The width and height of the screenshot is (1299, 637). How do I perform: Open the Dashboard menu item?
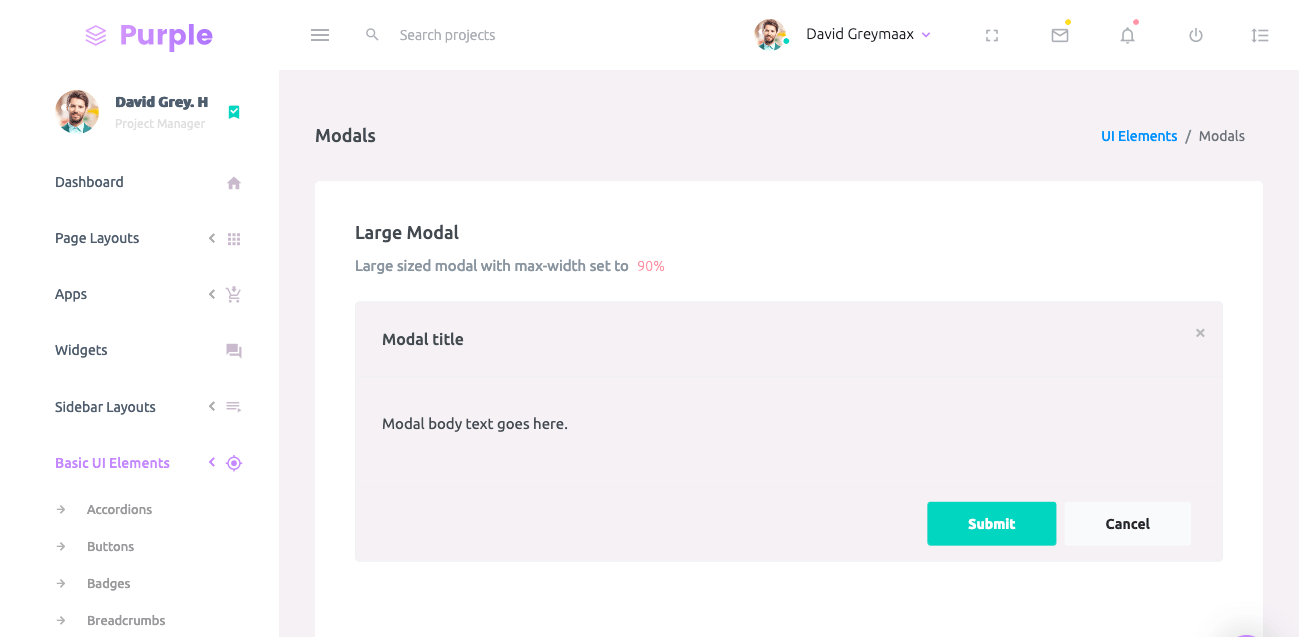(x=89, y=182)
